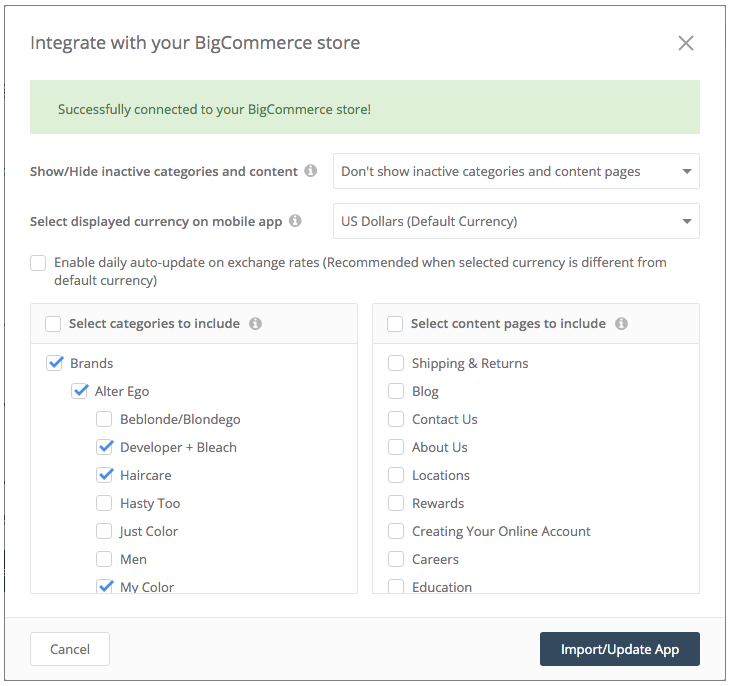Check the Select categories to include box
730x686 pixels.
pyautogui.click(x=52, y=323)
